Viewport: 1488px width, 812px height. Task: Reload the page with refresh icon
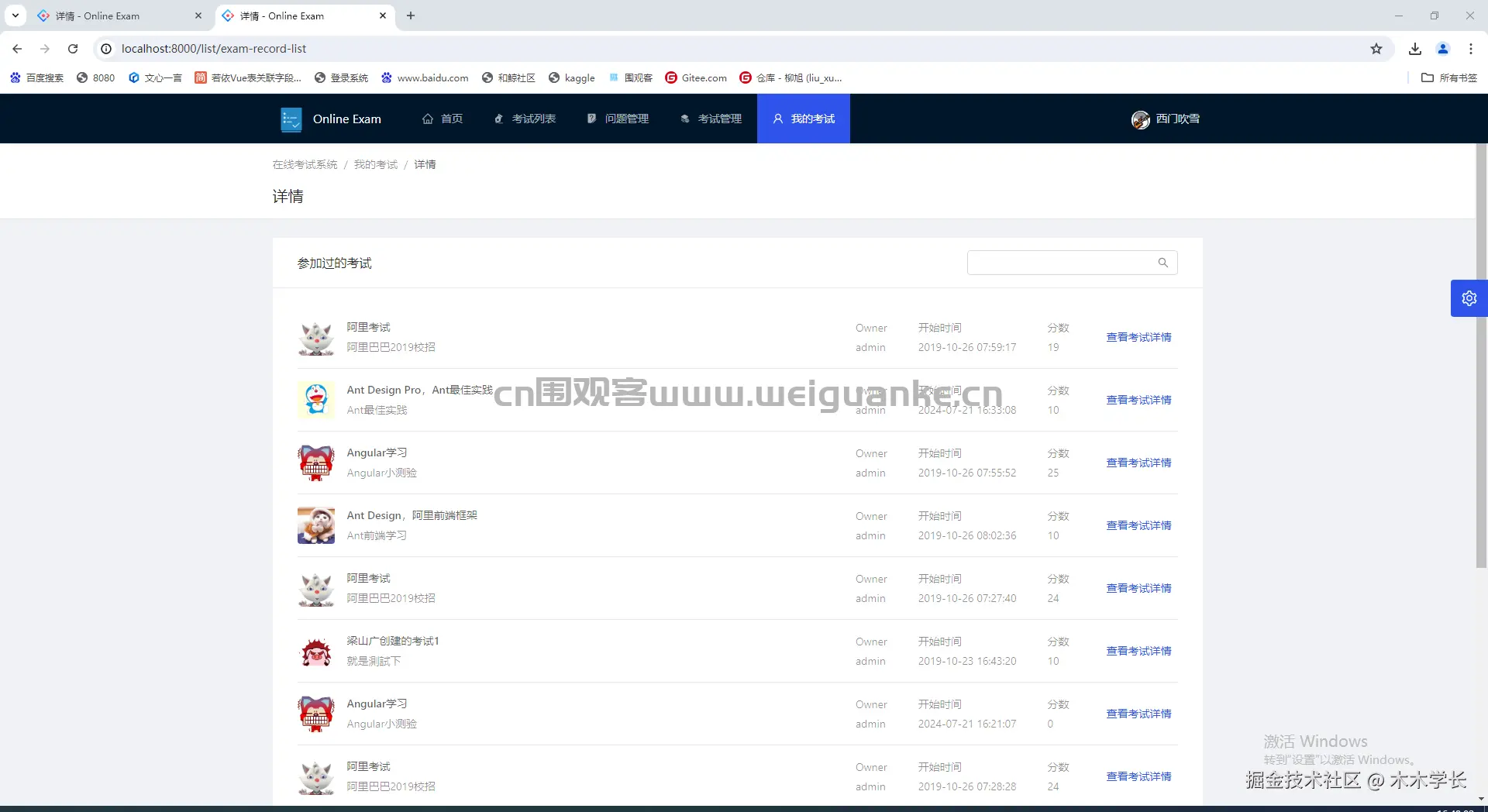click(x=73, y=49)
